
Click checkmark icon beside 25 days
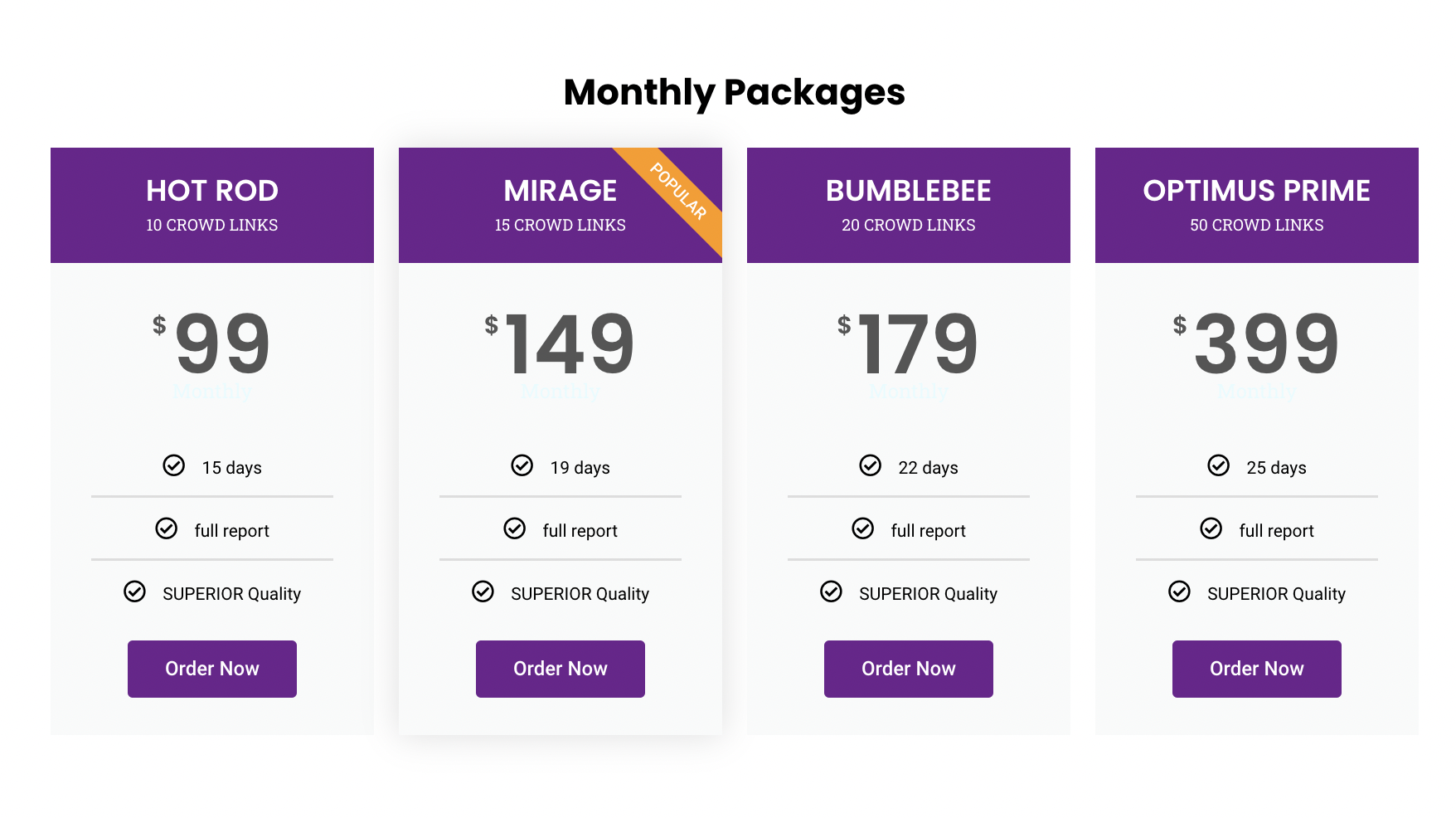point(1218,465)
